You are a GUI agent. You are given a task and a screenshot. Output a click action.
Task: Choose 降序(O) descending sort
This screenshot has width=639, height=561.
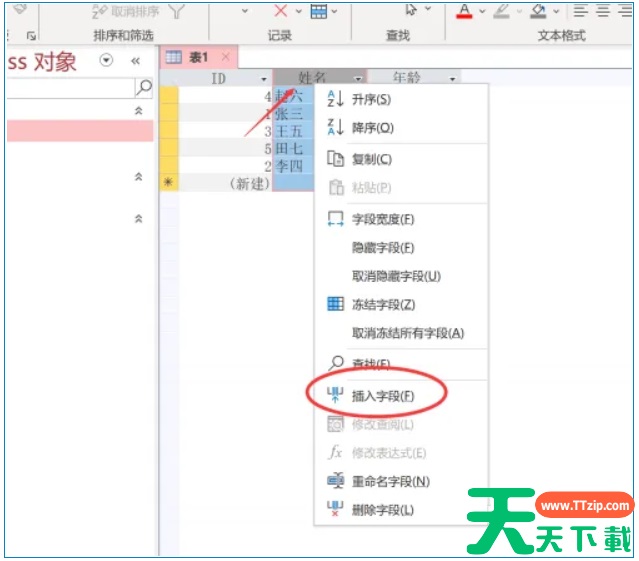pyautogui.click(x=372, y=128)
